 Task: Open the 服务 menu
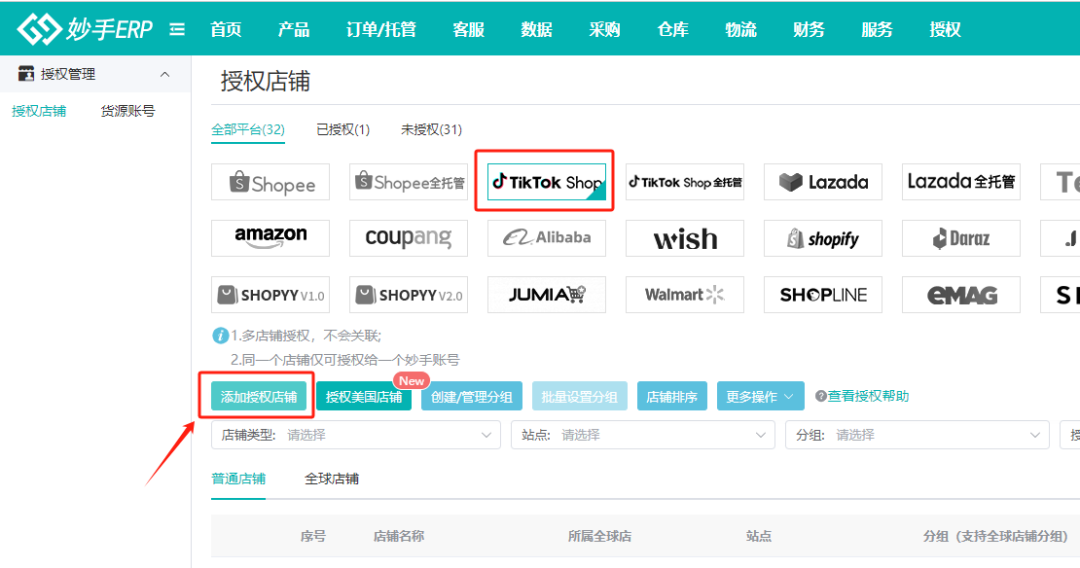(x=877, y=30)
